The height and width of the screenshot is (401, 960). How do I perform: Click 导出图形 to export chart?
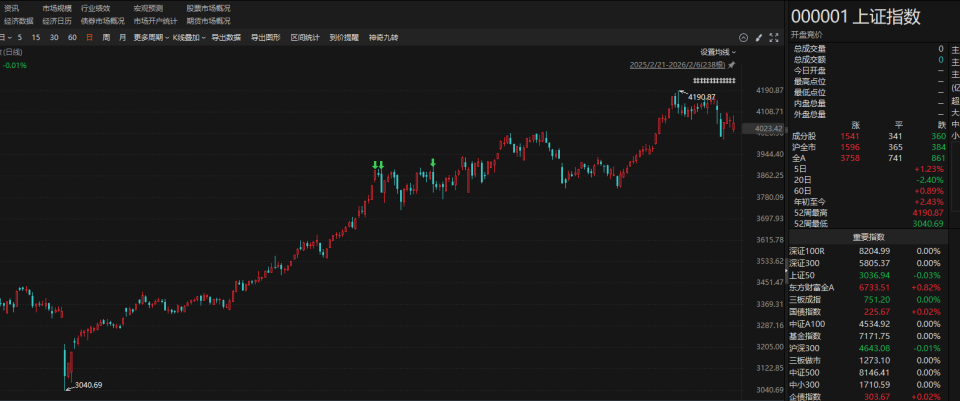click(265, 37)
